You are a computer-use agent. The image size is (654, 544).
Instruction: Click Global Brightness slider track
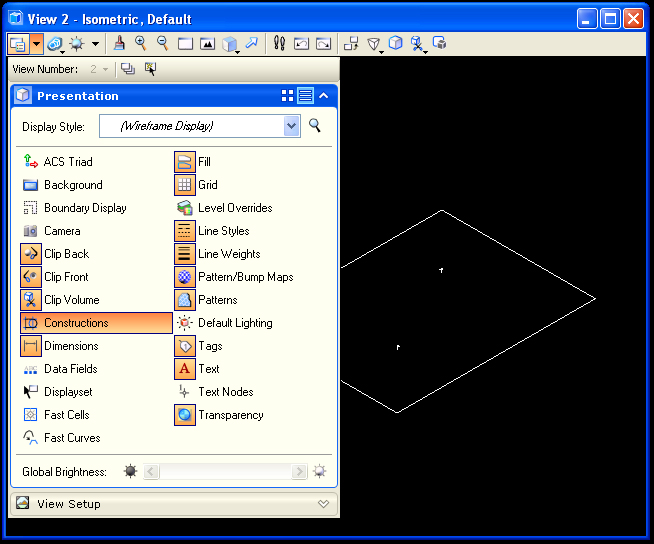pos(225,471)
